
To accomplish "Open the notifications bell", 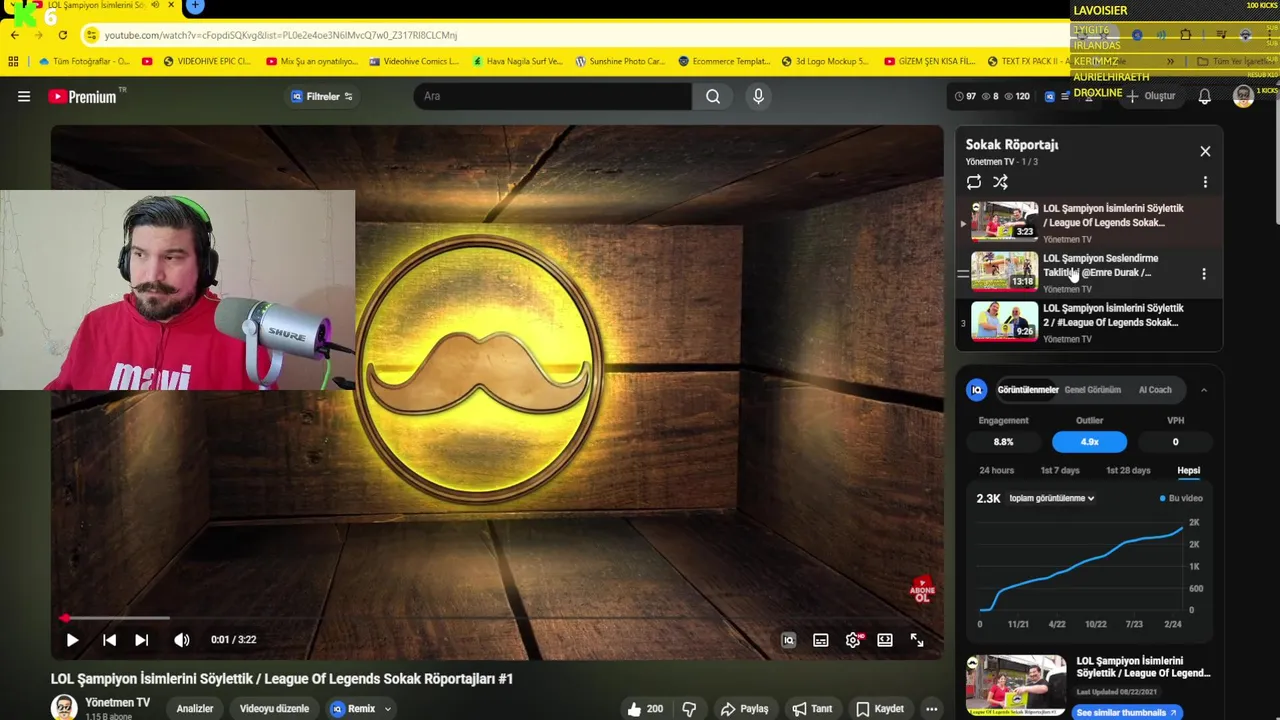I will 1205,96.
